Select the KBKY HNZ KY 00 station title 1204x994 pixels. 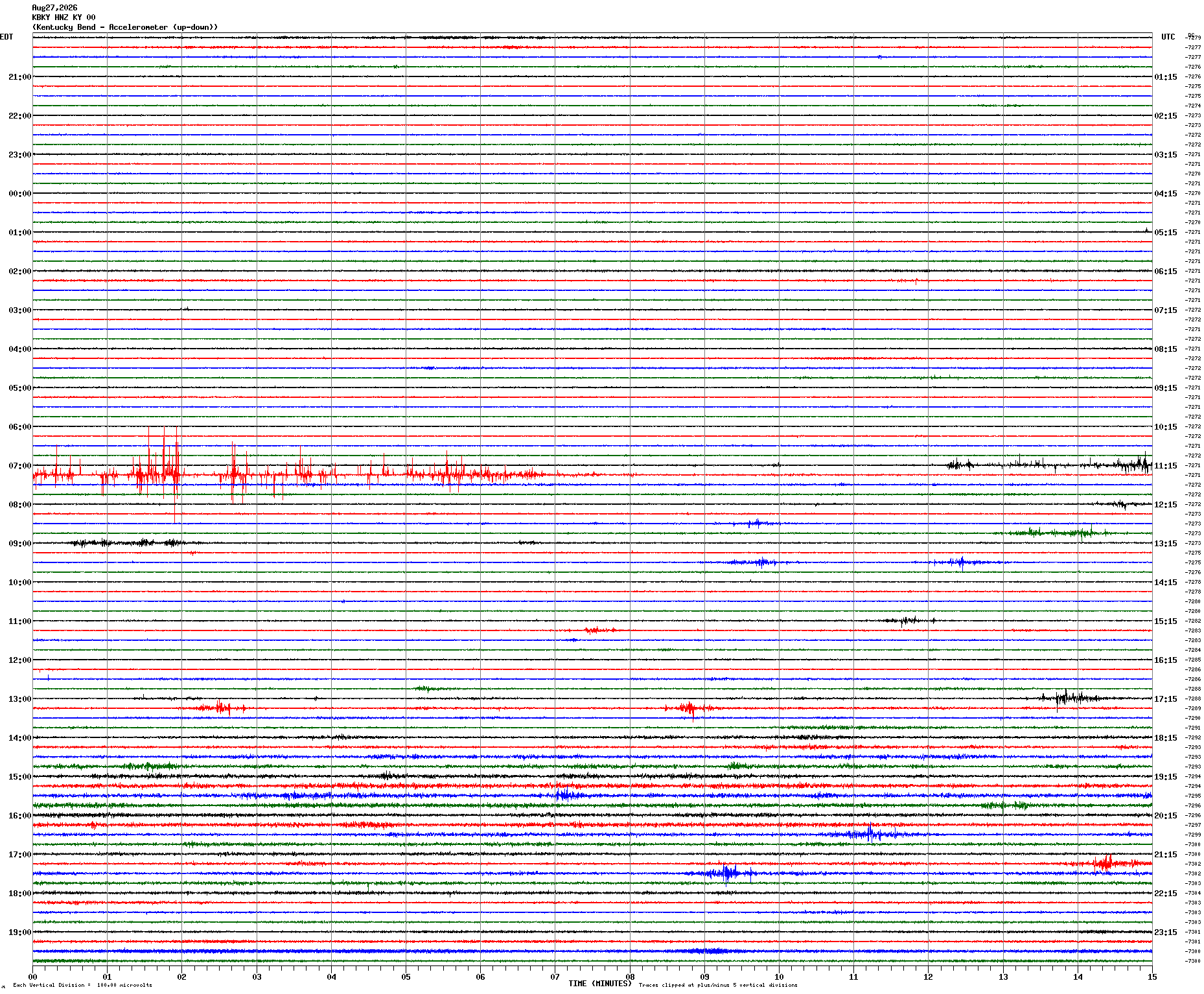pyautogui.click(x=64, y=17)
